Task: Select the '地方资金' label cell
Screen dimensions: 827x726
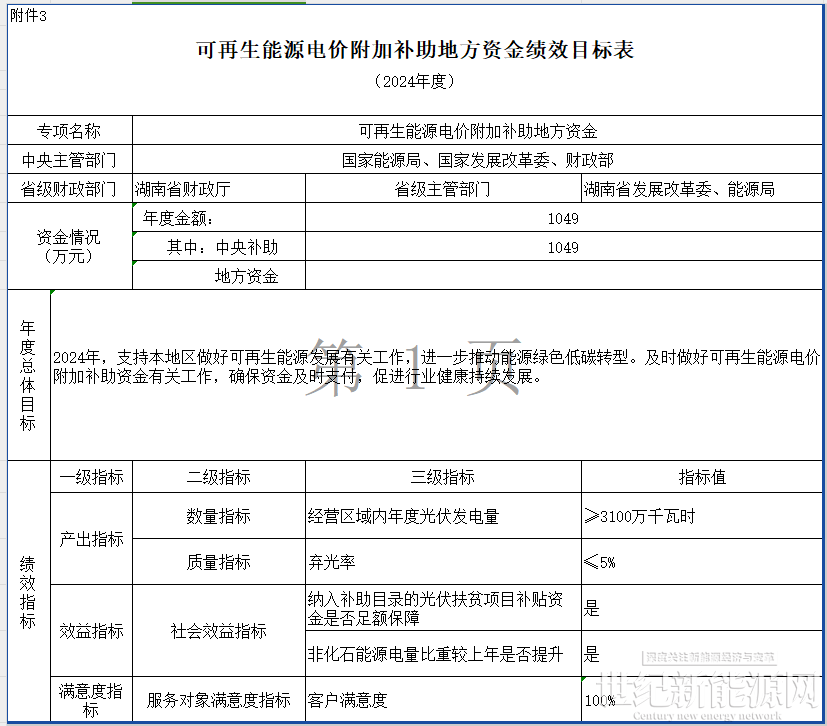Action: pyautogui.click(x=219, y=275)
